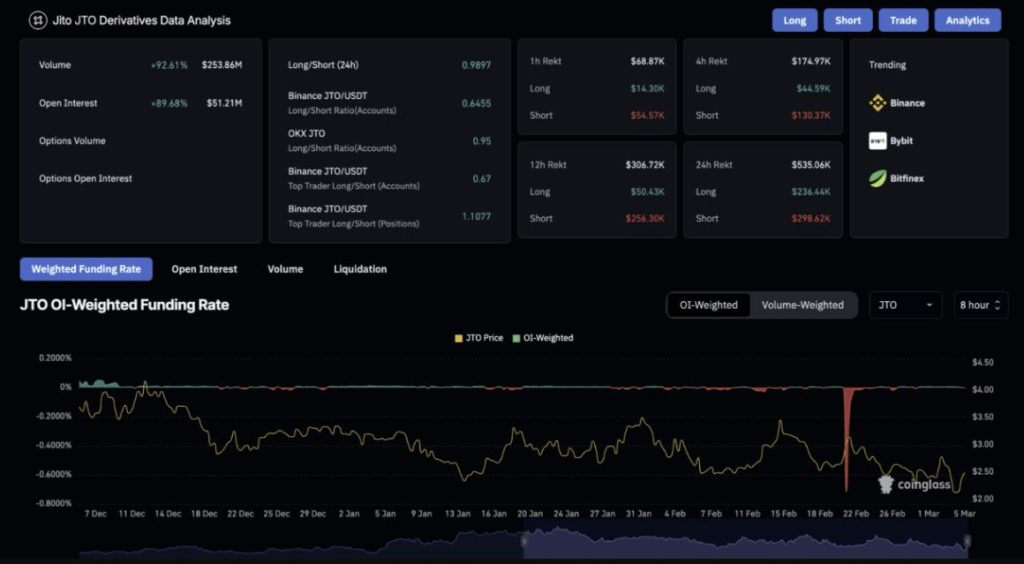Click the Short button
The height and width of the screenshot is (564, 1024).
click(848, 20)
